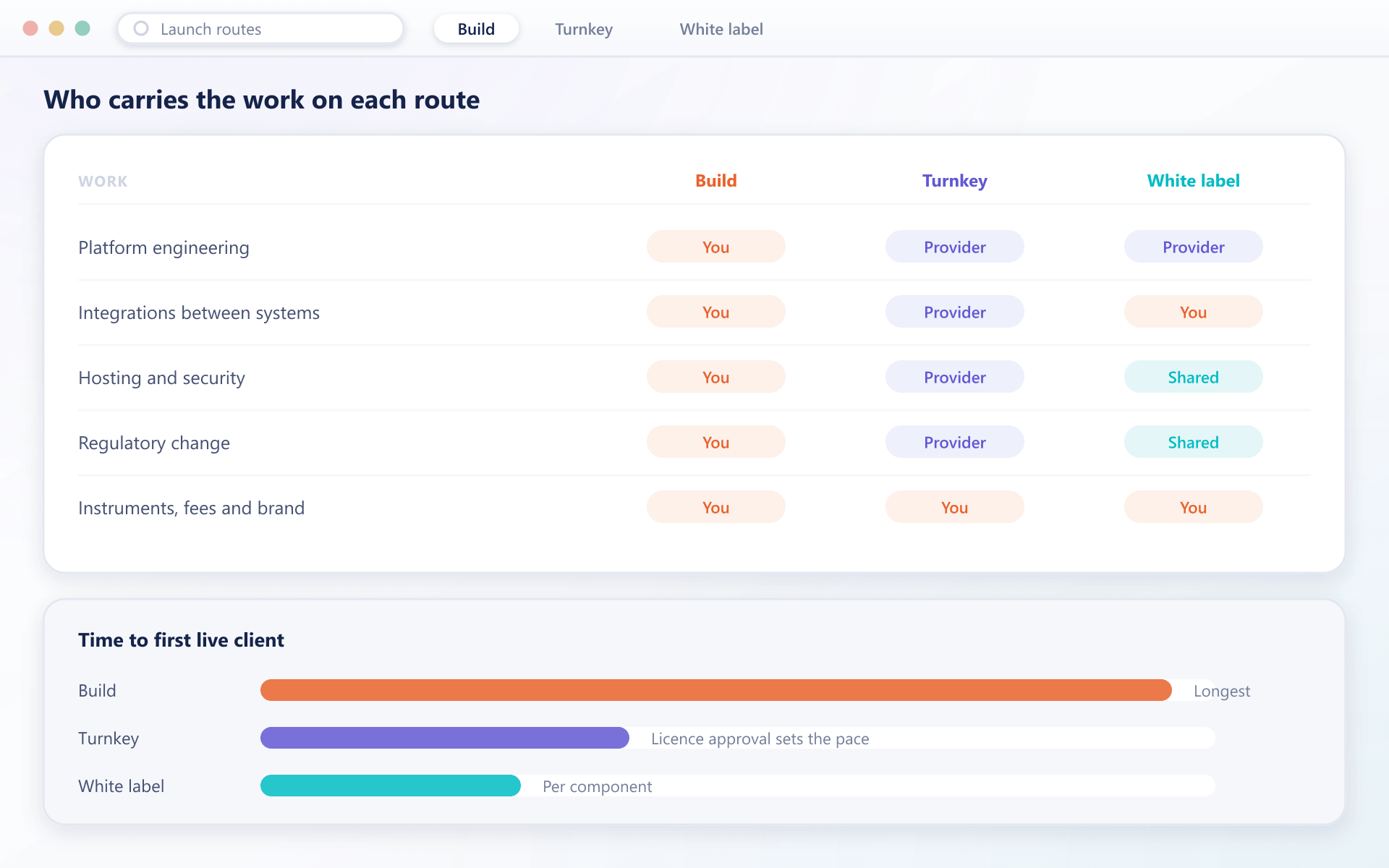Click Turnkey 'Provider' pill for Hosting and security
The image size is (1389, 868).
coord(955,377)
